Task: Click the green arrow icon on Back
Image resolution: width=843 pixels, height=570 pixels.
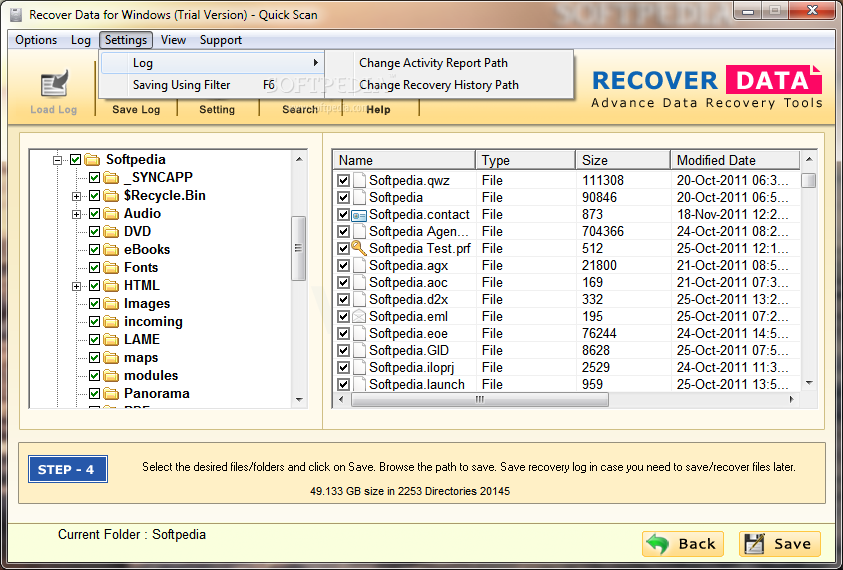Action: (657, 544)
